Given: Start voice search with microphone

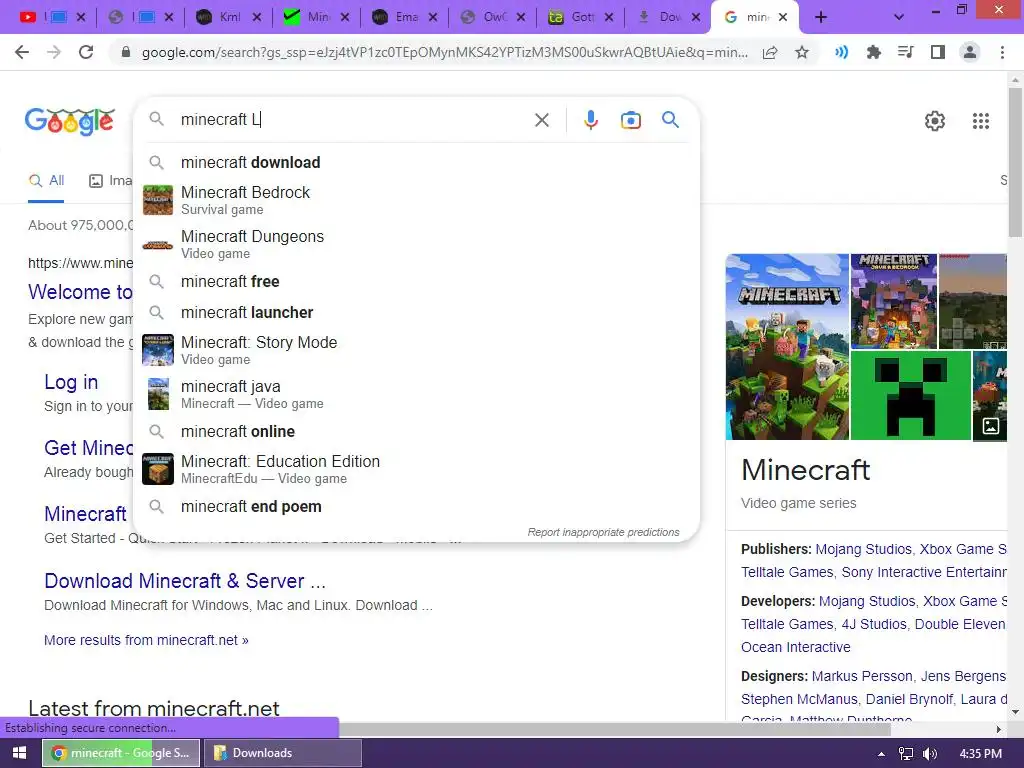Looking at the screenshot, I should click(x=590, y=120).
